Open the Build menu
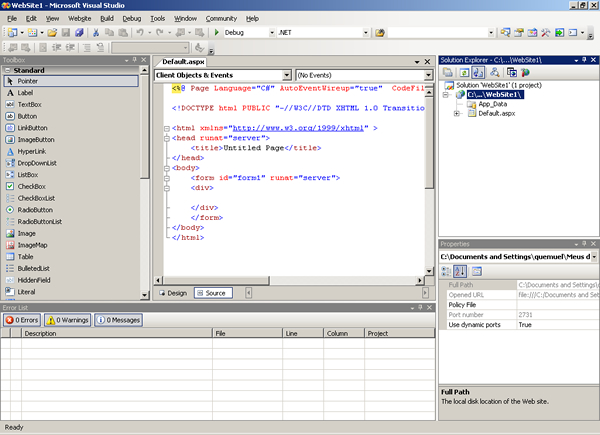This screenshot has width=600, height=435. [107, 18]
